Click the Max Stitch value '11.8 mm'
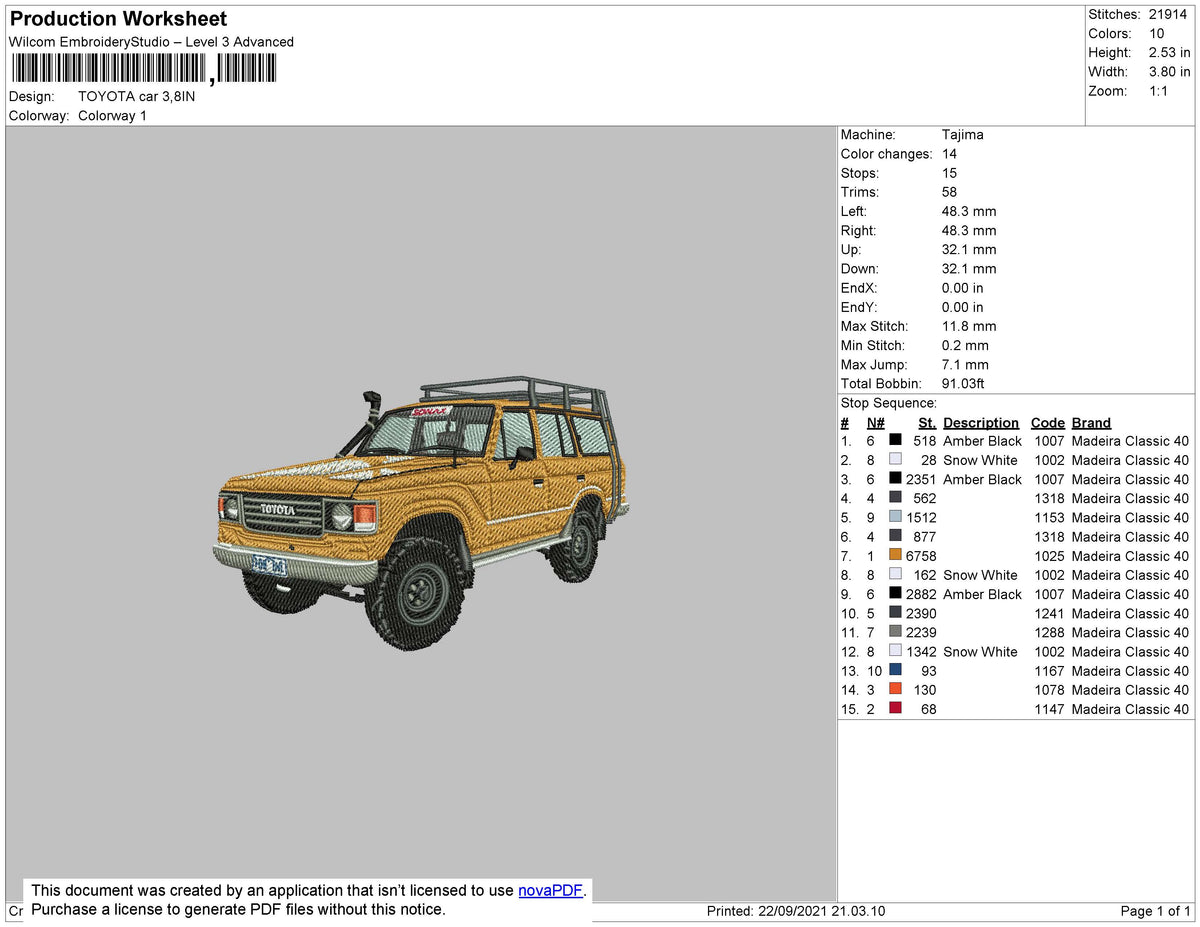This screenshot has width=1200, height=927. (969, 327)
